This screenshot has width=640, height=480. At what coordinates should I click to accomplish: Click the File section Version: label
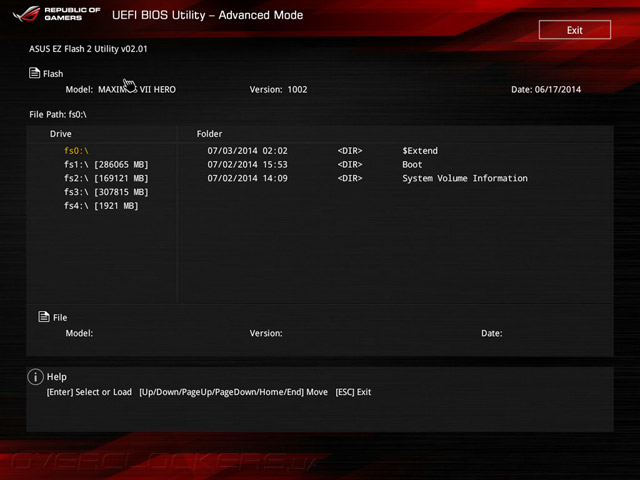point(266,333)
